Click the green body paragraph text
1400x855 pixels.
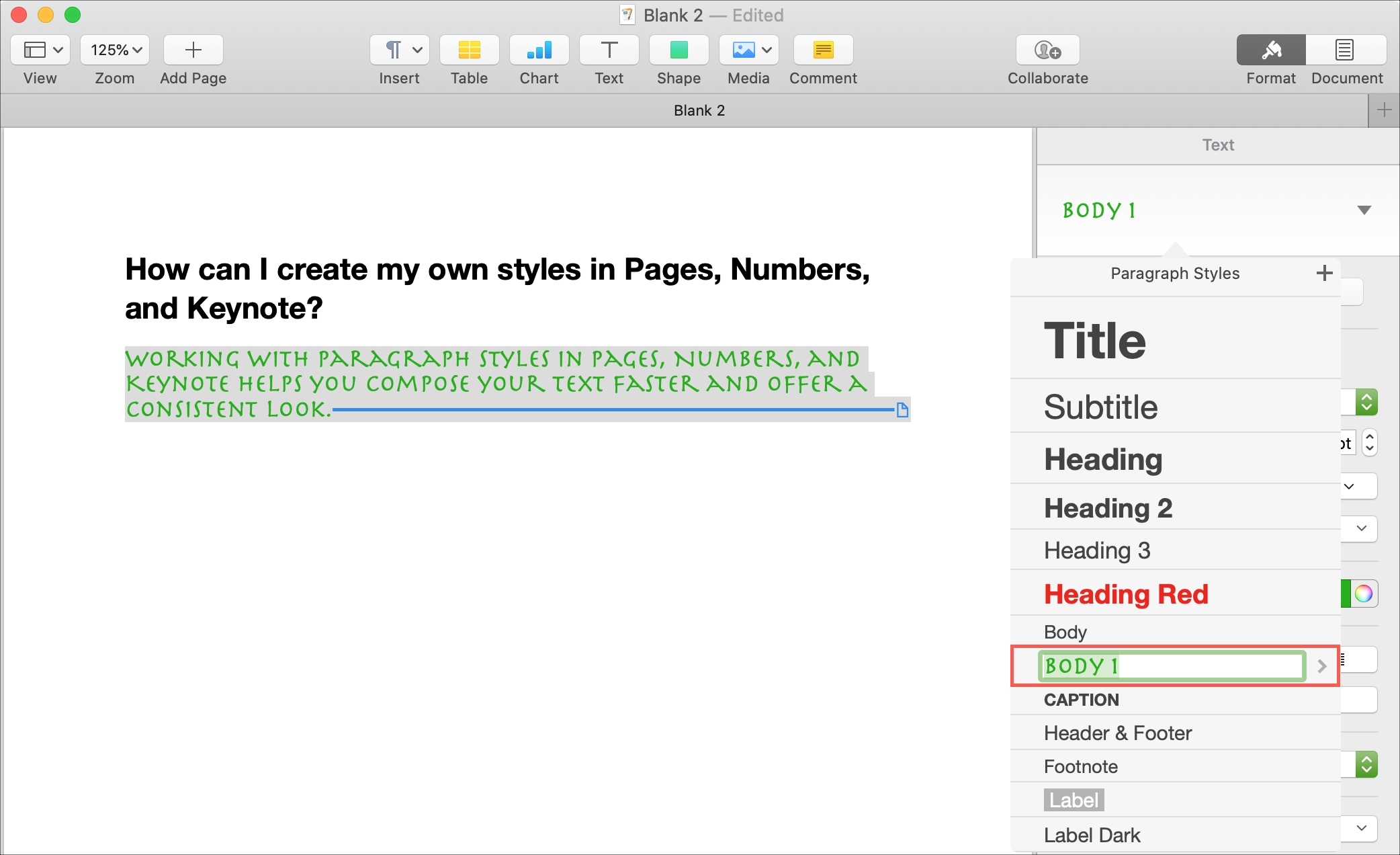click(496, 384)
